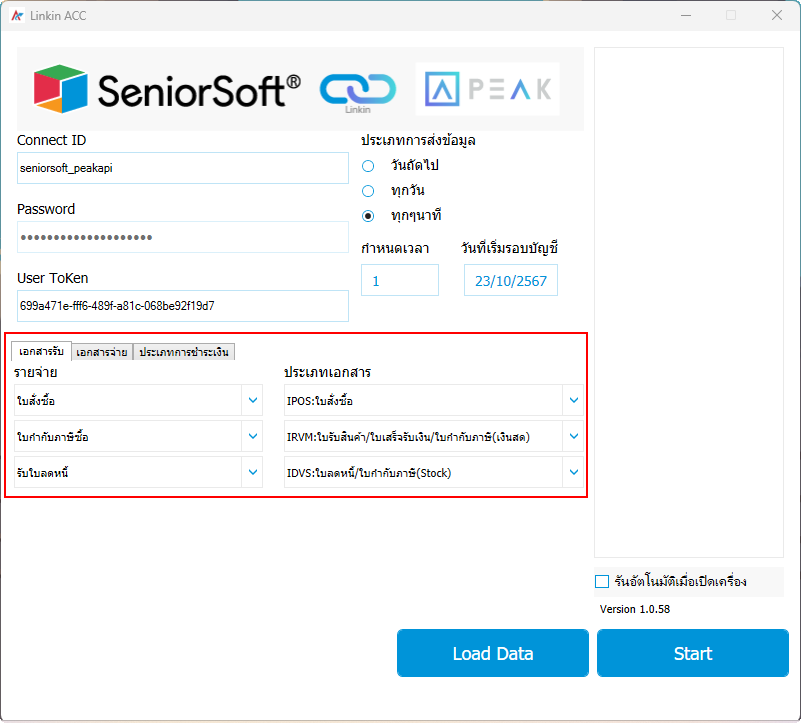Click the Password input field
The width and height of the screenshot is (801, 723).
[183, 237]
